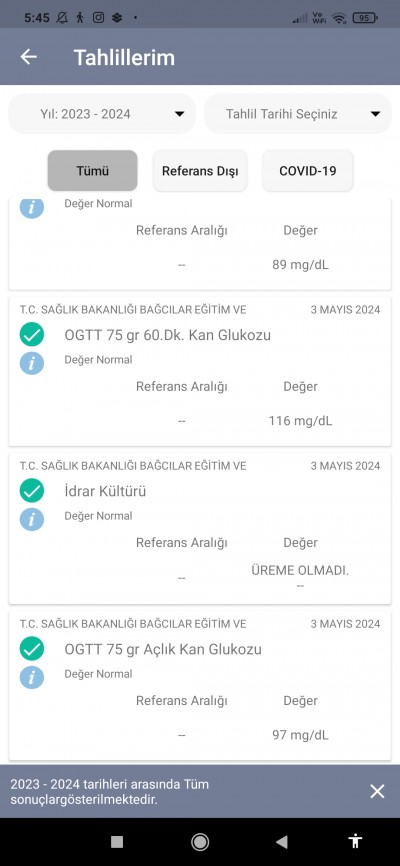The height and width of the screenshot is (866, 400).
Task: Tap Android recent apps square button
Action: [117, 841]
